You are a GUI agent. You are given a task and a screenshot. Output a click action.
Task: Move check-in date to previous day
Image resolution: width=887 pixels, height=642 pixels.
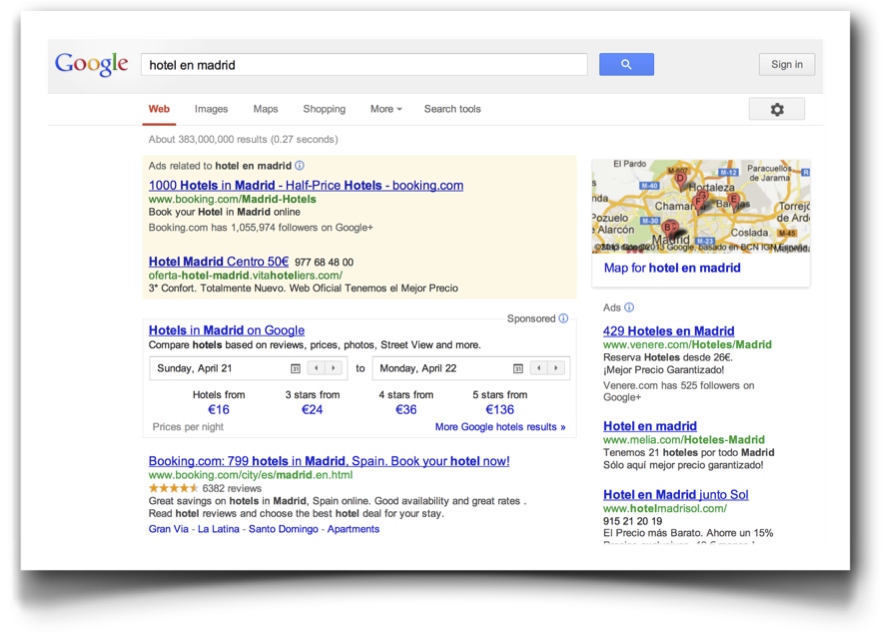[315, 368]
